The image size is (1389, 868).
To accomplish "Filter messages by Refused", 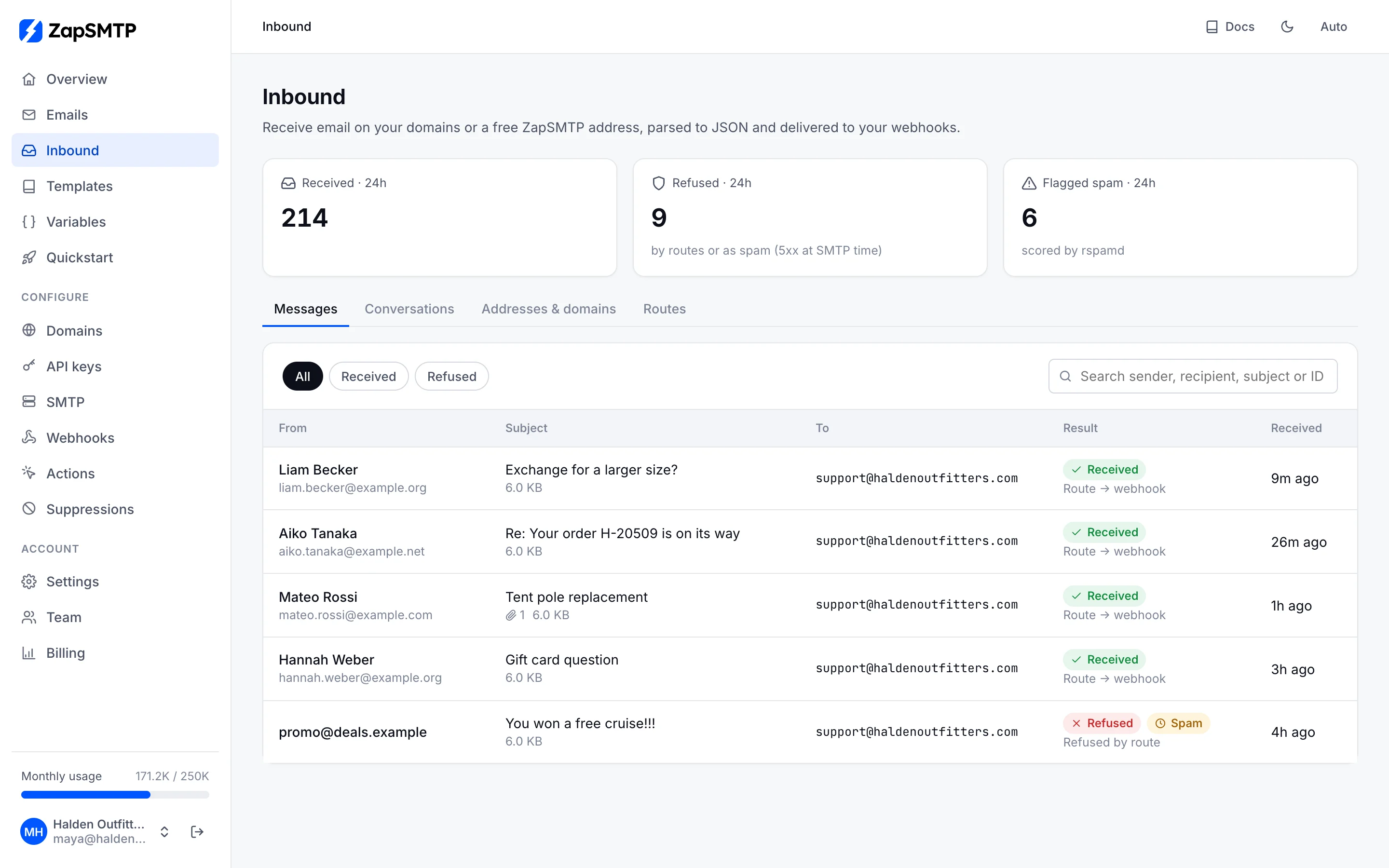I will pos(452,376).
